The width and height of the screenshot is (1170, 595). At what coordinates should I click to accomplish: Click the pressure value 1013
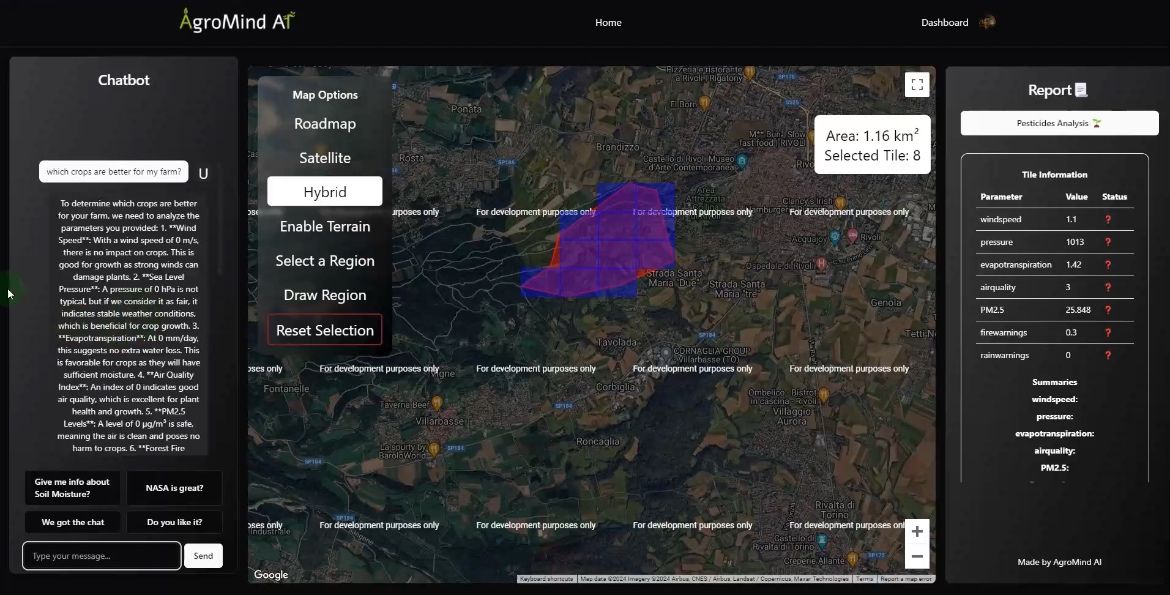(x=1074, y=242)
